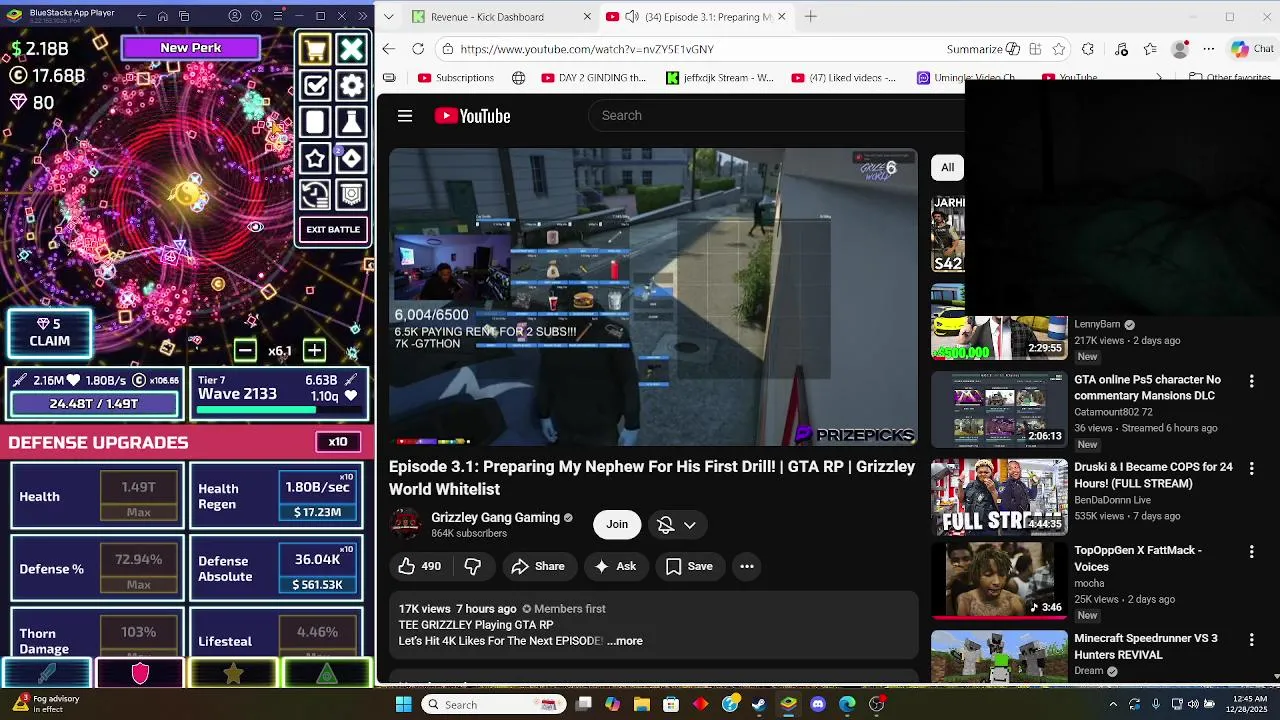Click BlueStacks home icon

163,16
